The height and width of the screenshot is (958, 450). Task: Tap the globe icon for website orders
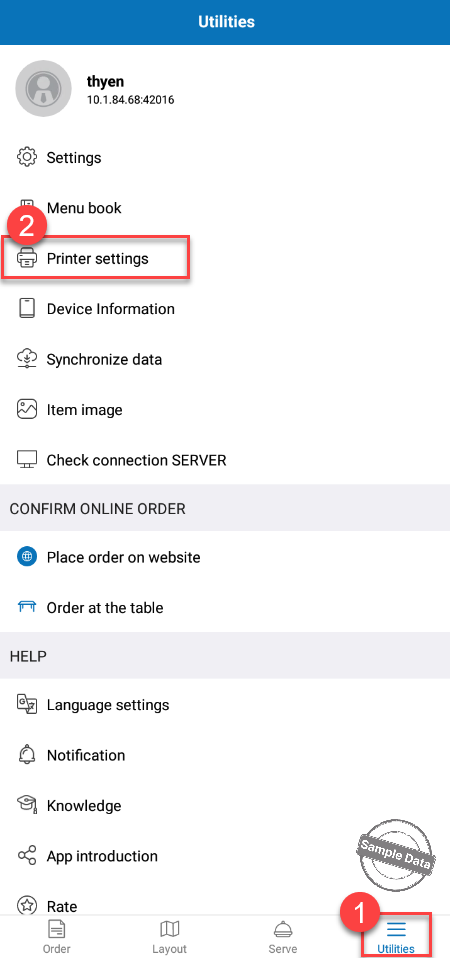27,557
